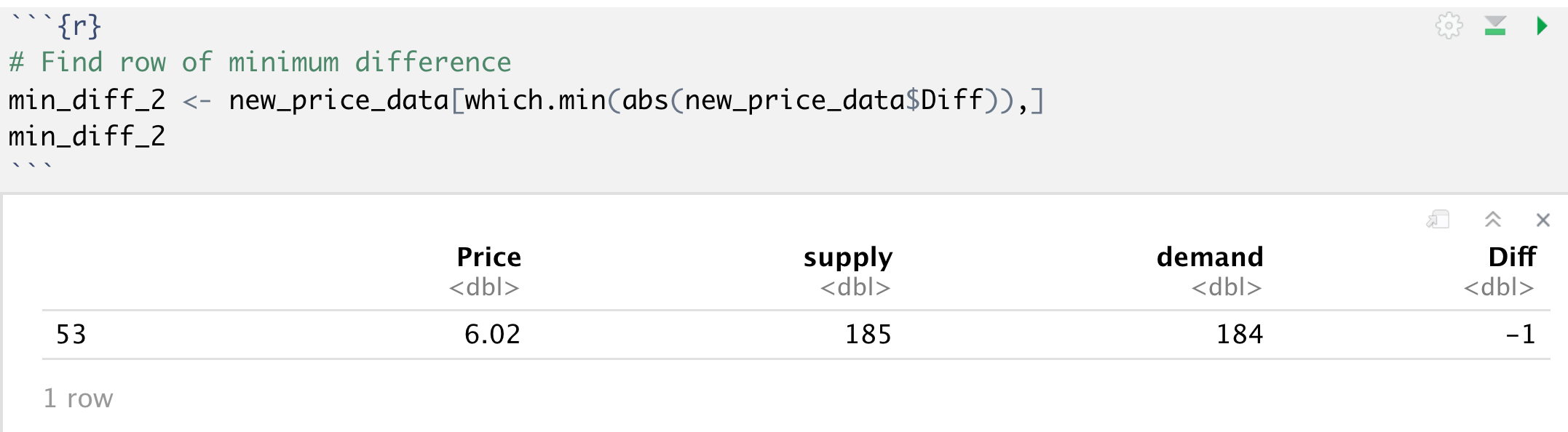1568x432 pixels.
Task: Click row index 53 in output table
Action: click(x=71, y=335)
